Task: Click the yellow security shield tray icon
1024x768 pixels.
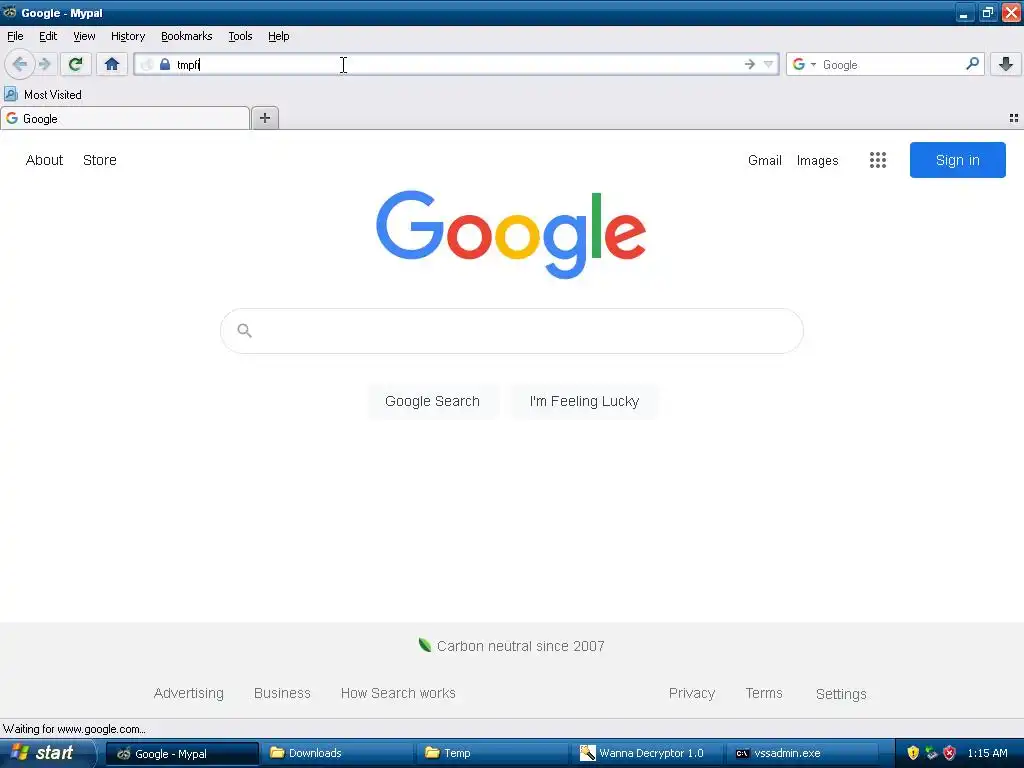Action: 913,753
